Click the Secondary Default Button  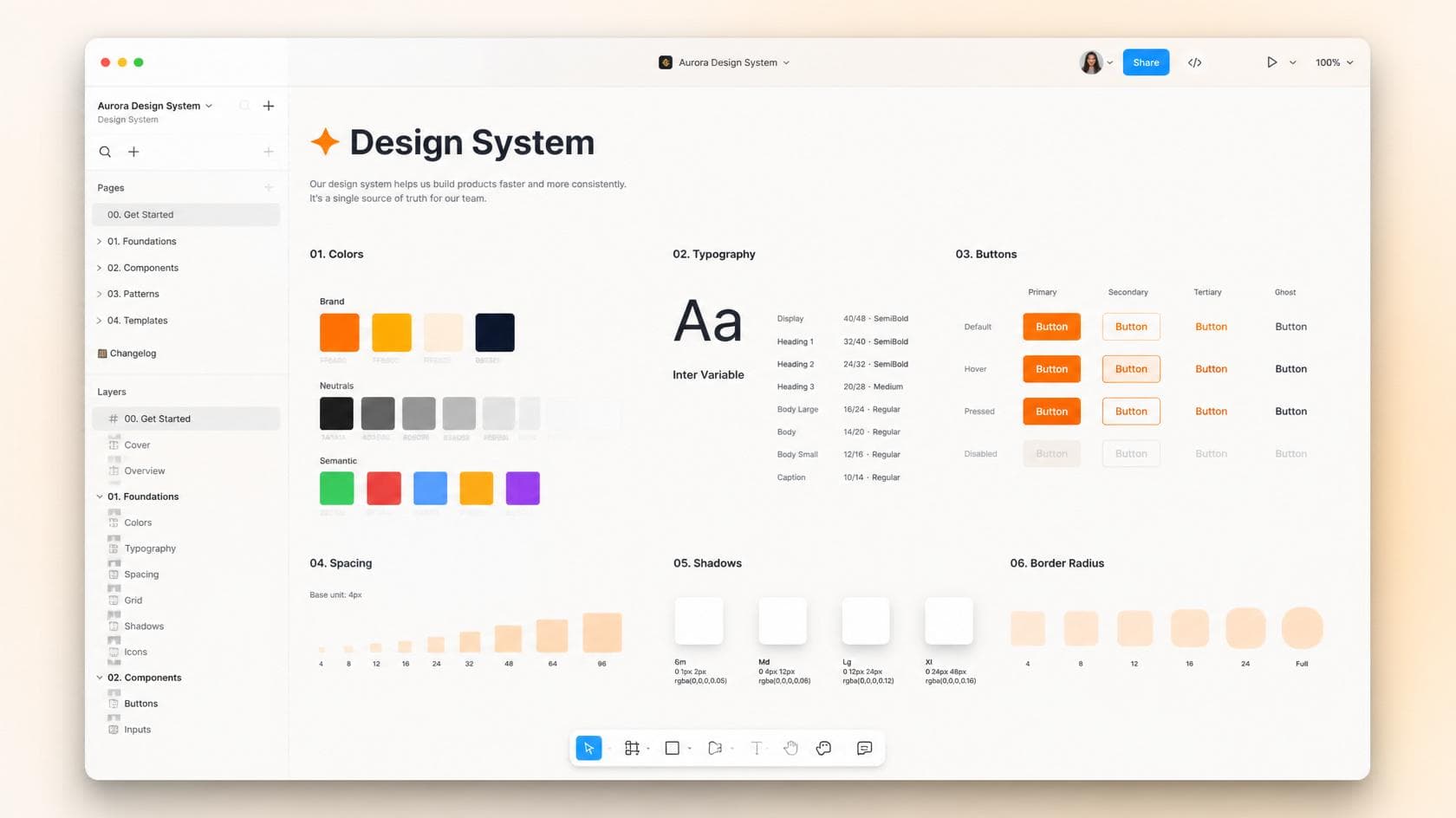click(1131, 327)
